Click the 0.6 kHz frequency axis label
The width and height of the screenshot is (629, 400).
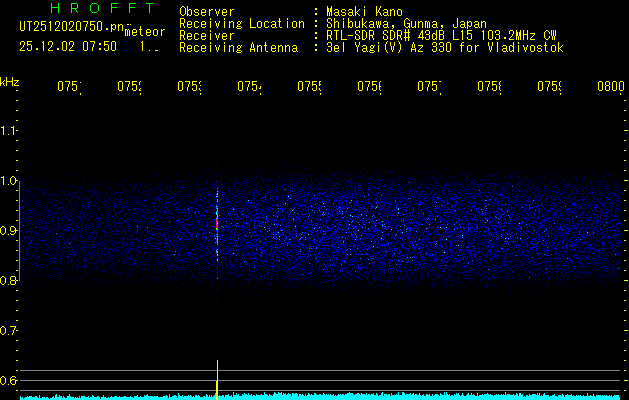coord(9,380)
